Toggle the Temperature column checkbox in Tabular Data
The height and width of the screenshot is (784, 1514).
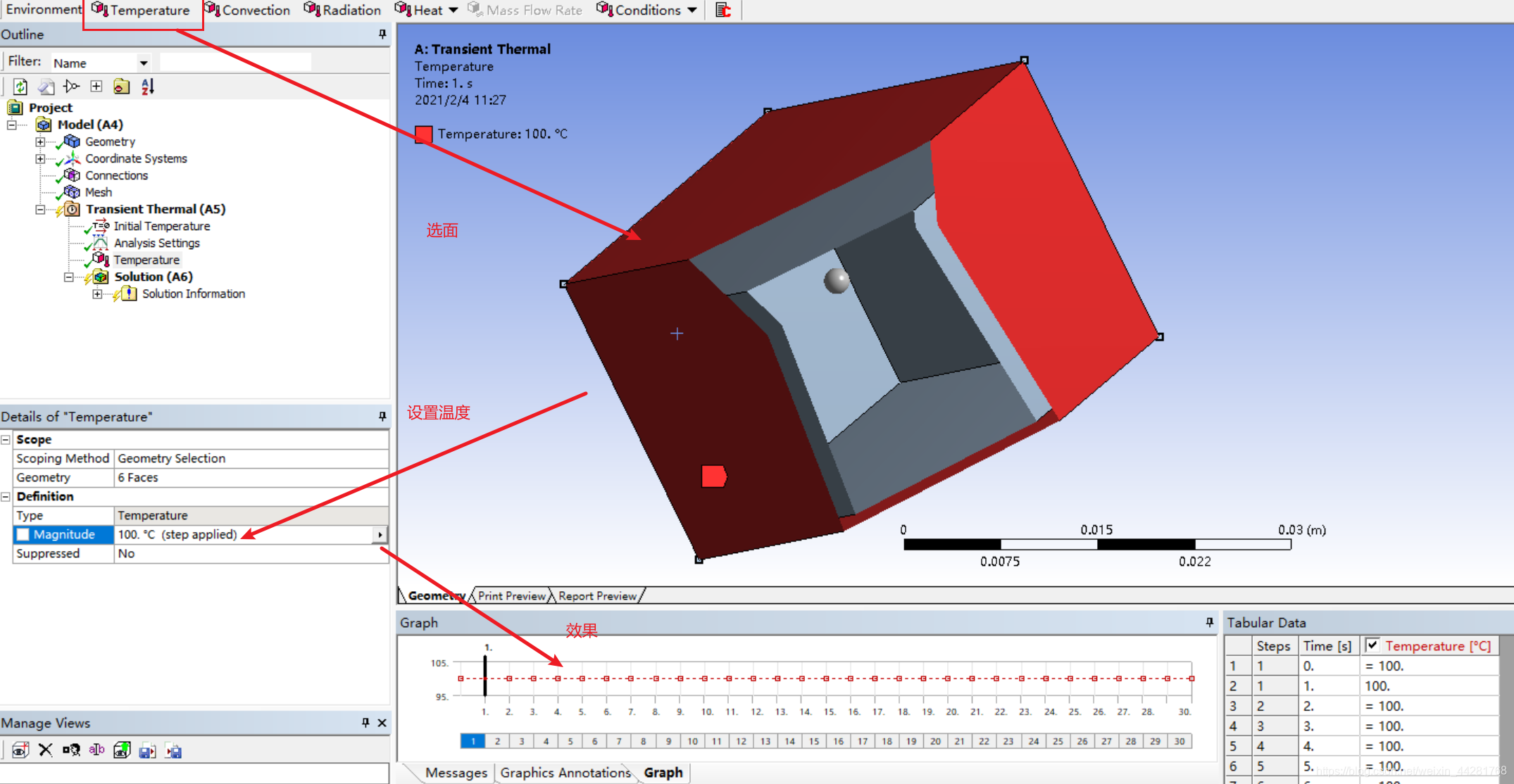(x=1372, y=645)
